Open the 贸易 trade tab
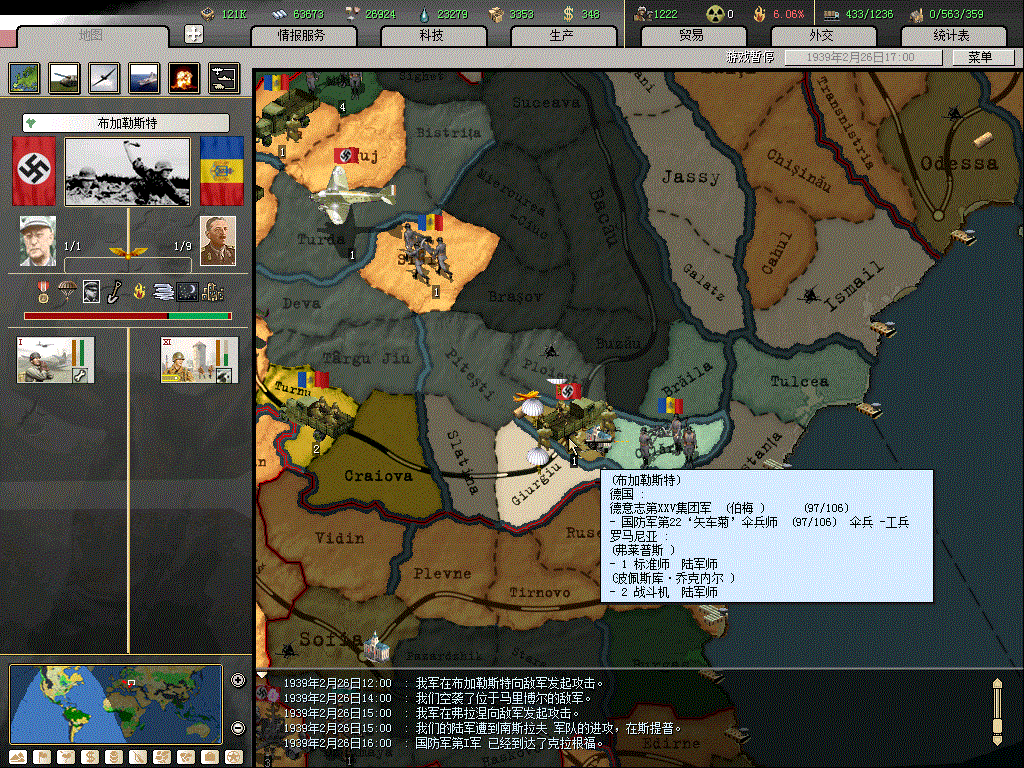 692,35
